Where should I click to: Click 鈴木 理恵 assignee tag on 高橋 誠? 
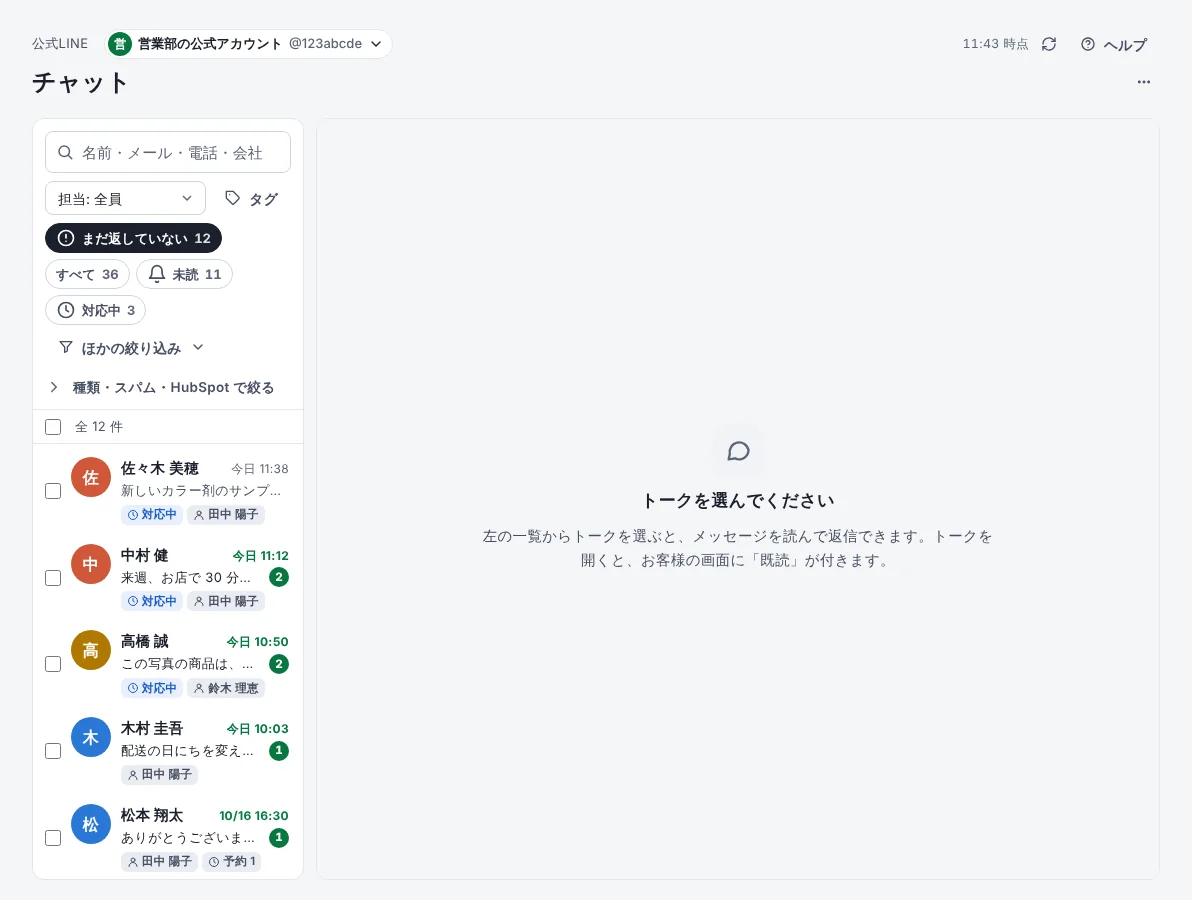tap(226, 688)
